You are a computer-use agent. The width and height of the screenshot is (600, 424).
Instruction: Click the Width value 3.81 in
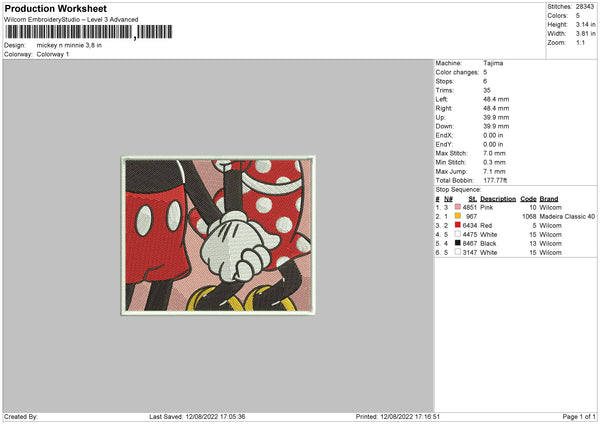pyautogui.click(x=585, y=34)
